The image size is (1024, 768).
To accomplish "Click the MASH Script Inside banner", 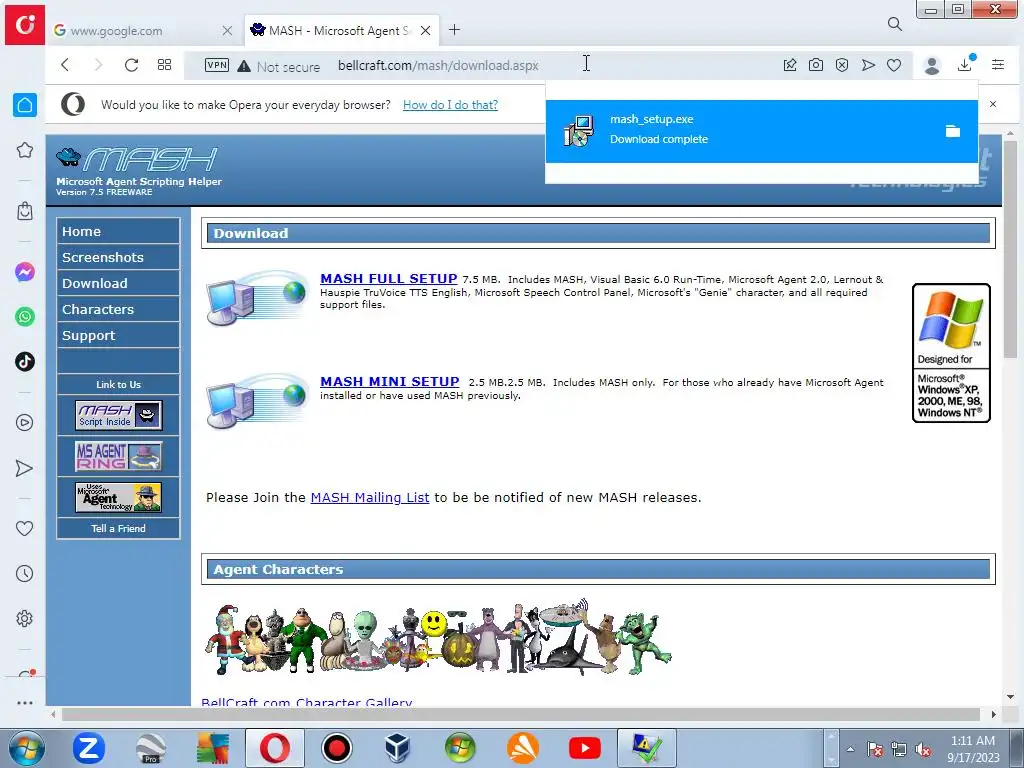I will [x=118, y=415].
